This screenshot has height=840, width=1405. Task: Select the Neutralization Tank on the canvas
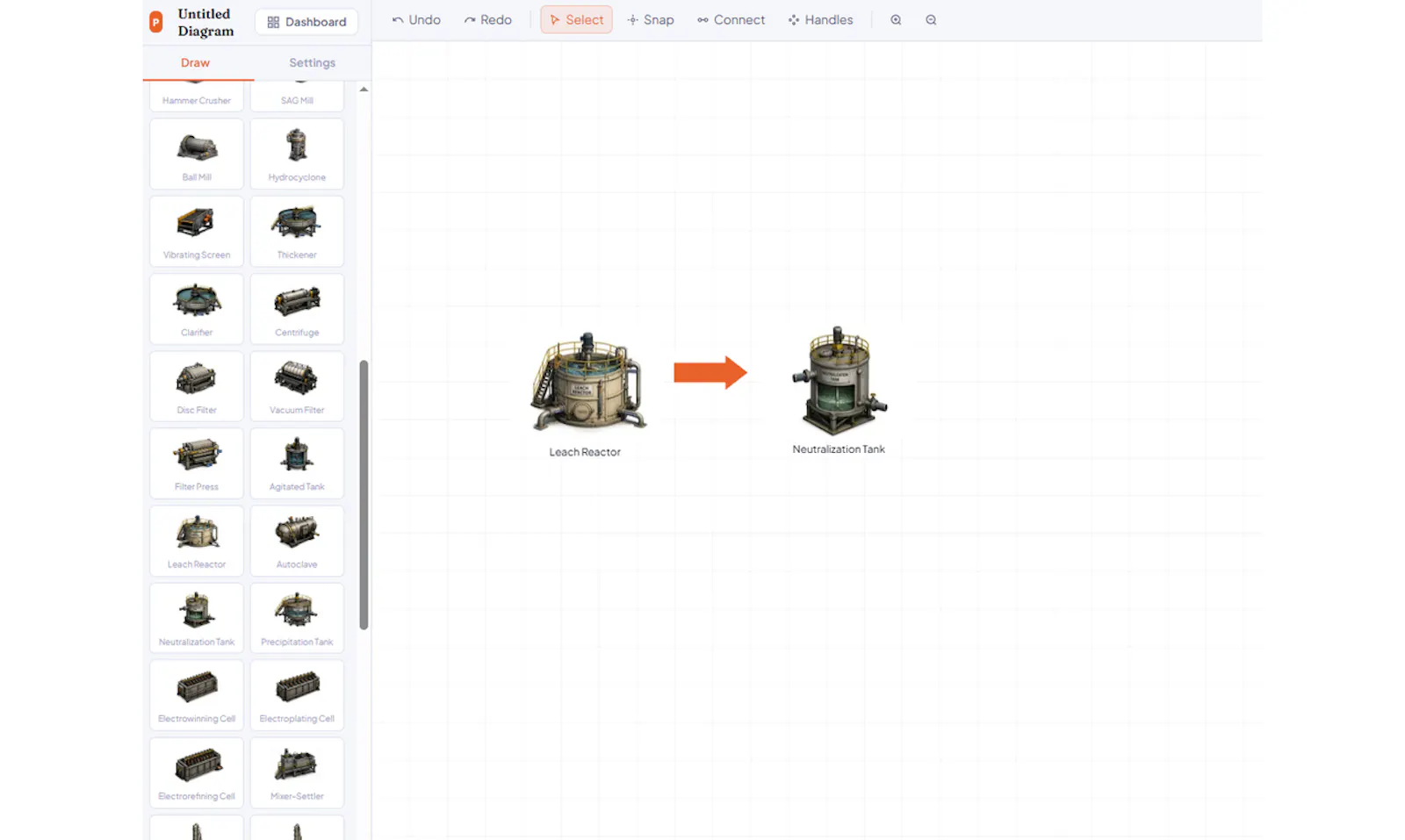coord(839,380)
